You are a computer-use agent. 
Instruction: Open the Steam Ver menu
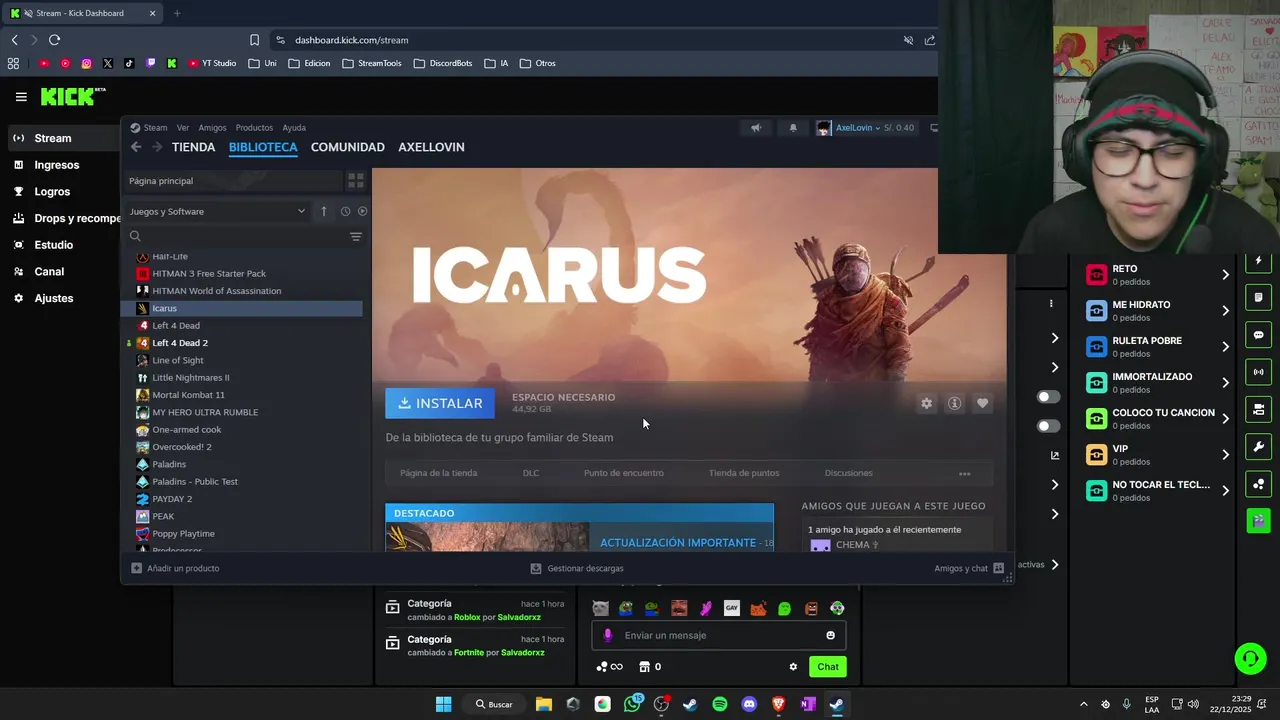[183, 128]
